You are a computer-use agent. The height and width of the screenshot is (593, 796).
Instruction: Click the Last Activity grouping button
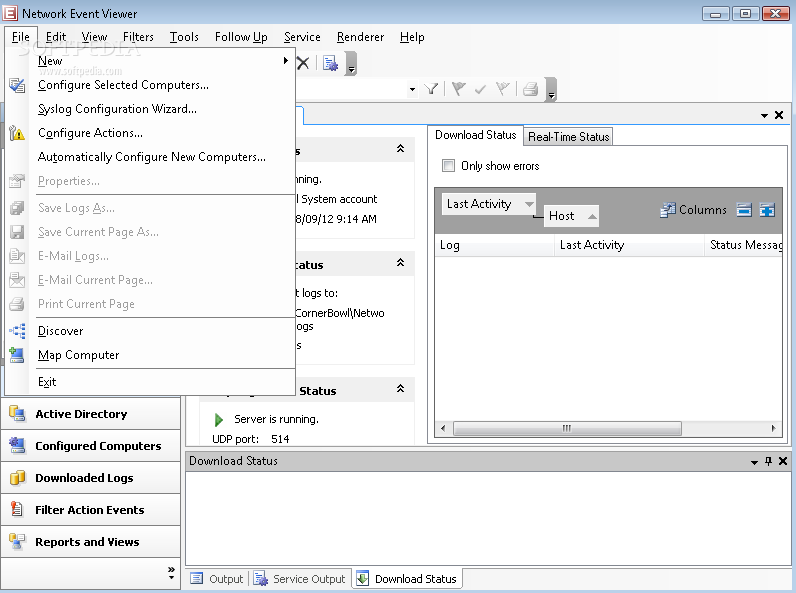coord(488,204)
